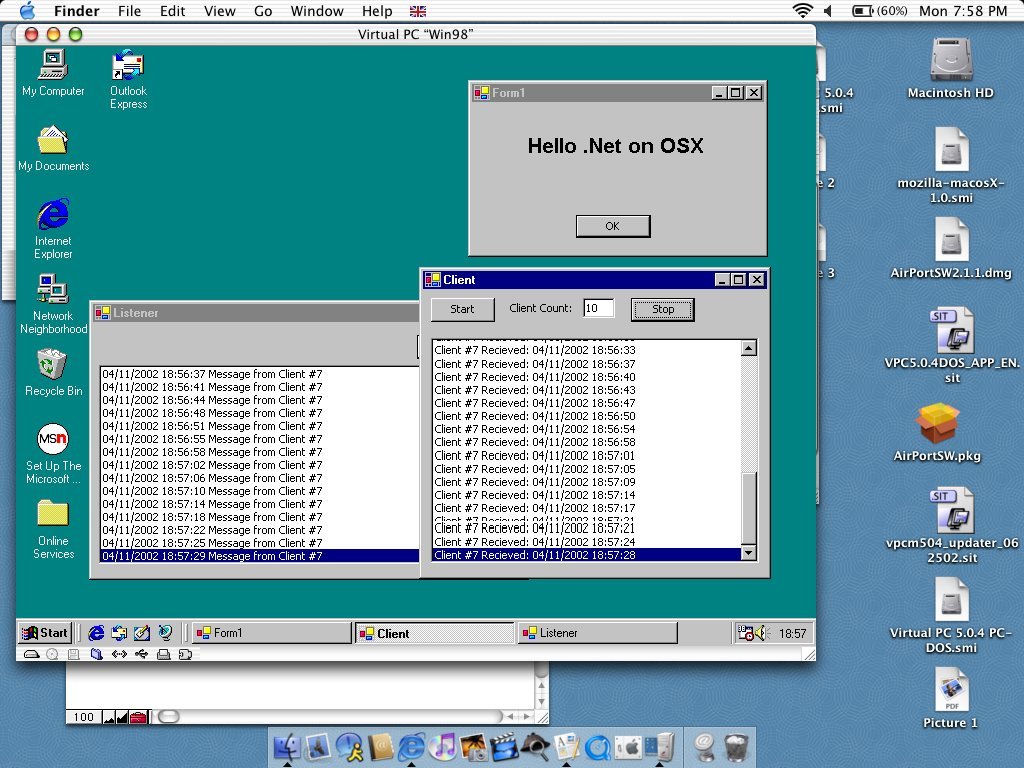
Task: Click the Windows Start button
Action: [x=44, y=633]
